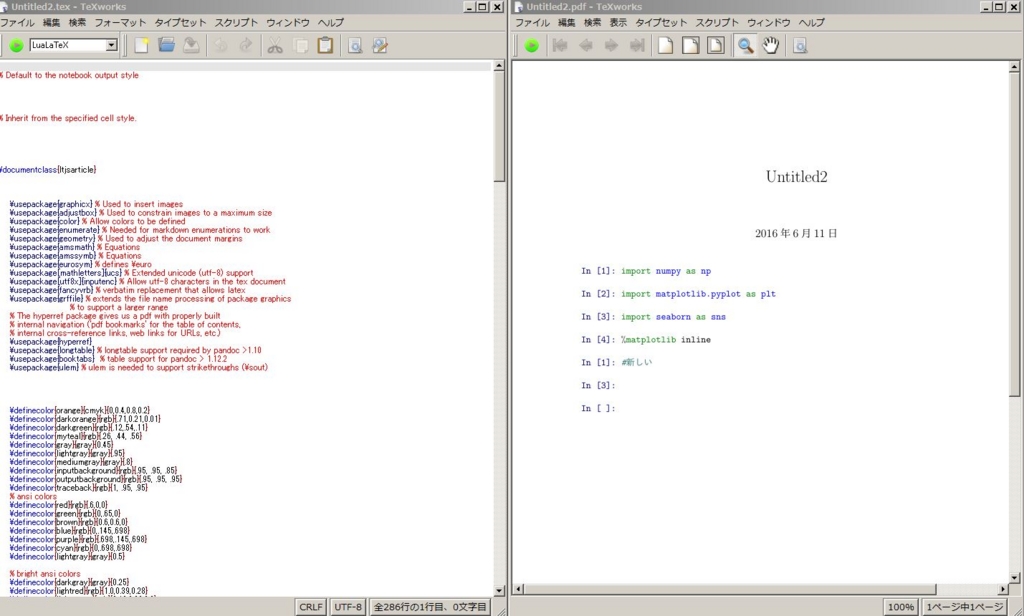Click the Save icon in the editor toolbar

(191, 45)
